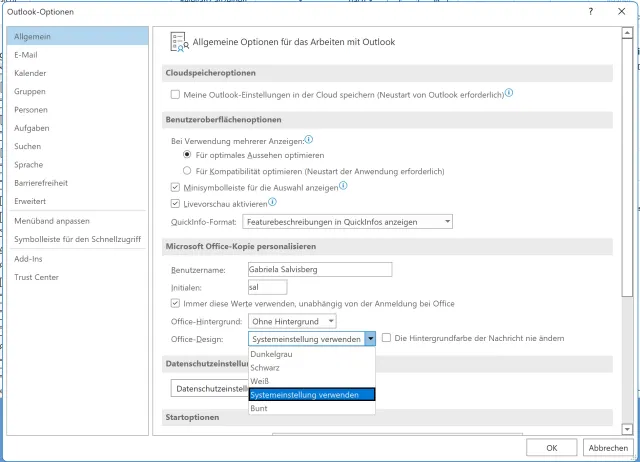Viewport: 640px width, 462px height.
Task: Expand the Office-Hintergrund dropdown
Action: pyautogui.click(x=330, y=321)
